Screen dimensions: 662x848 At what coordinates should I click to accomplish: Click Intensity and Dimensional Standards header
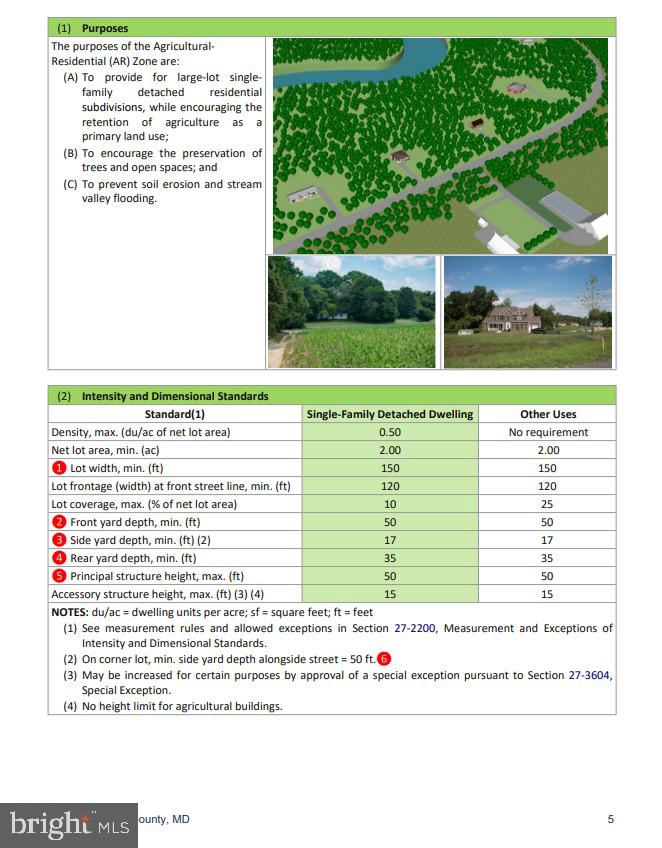coord(175,396)
